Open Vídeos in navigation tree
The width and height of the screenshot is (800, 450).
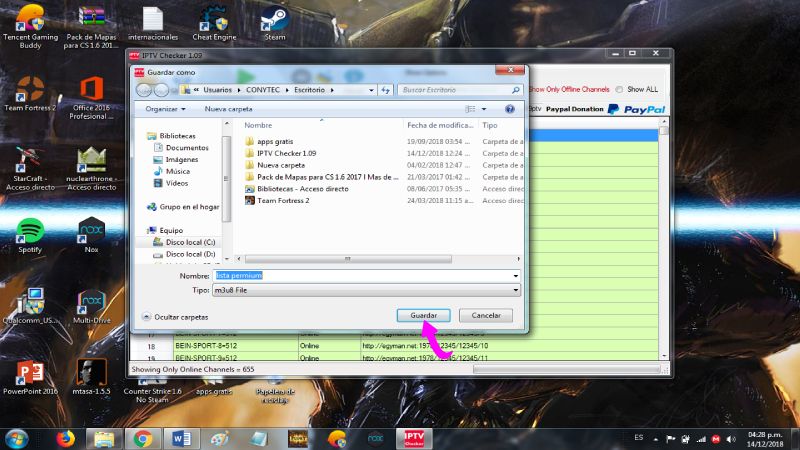[x=177, y=183]
